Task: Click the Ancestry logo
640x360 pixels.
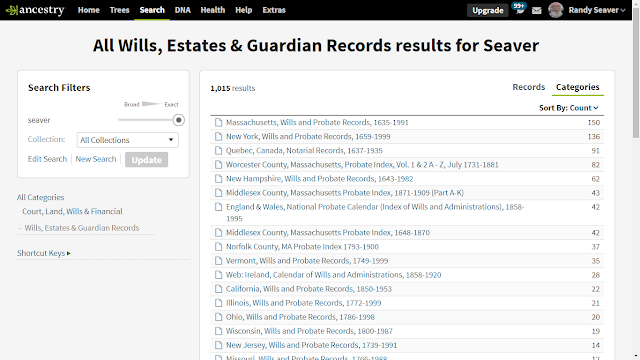Action: click(35, 10)
